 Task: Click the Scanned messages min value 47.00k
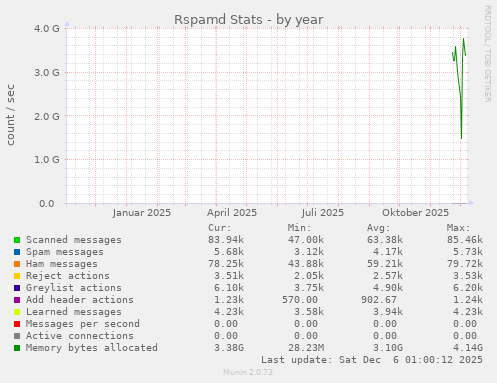(306, 240)
